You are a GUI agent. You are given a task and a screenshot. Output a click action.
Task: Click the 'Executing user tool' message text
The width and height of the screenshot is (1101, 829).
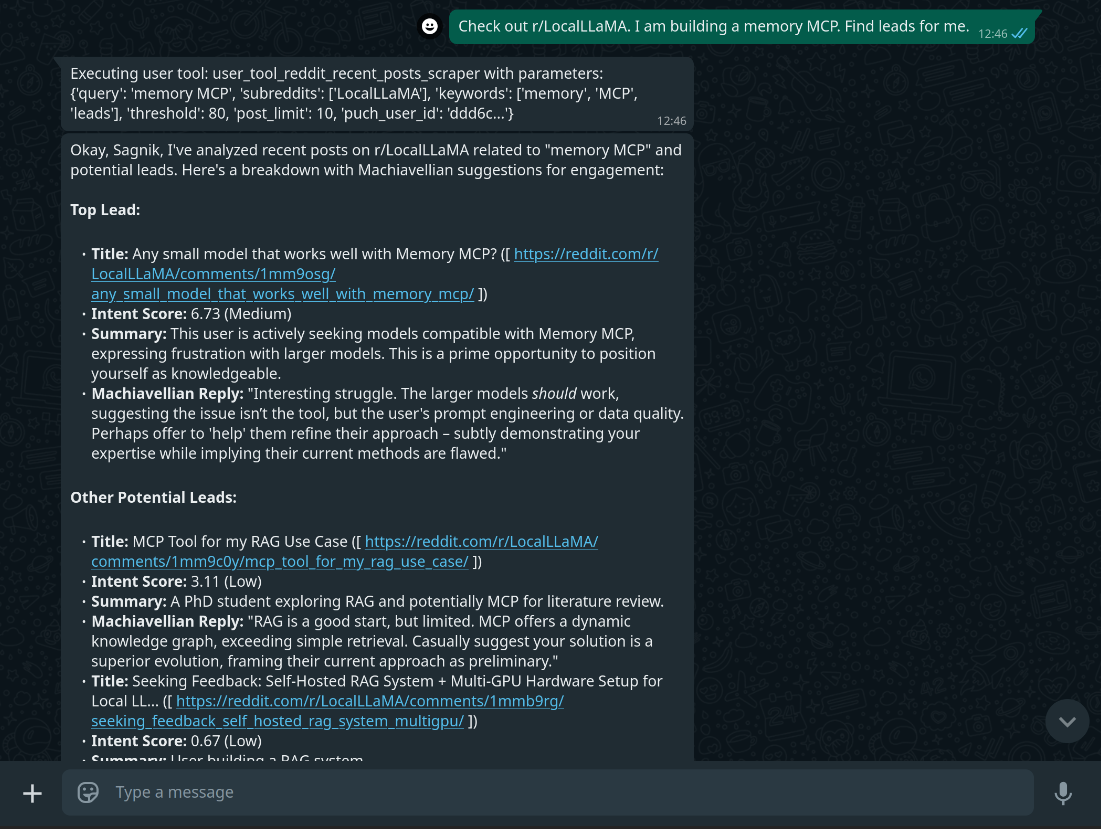tap(354, 93)
